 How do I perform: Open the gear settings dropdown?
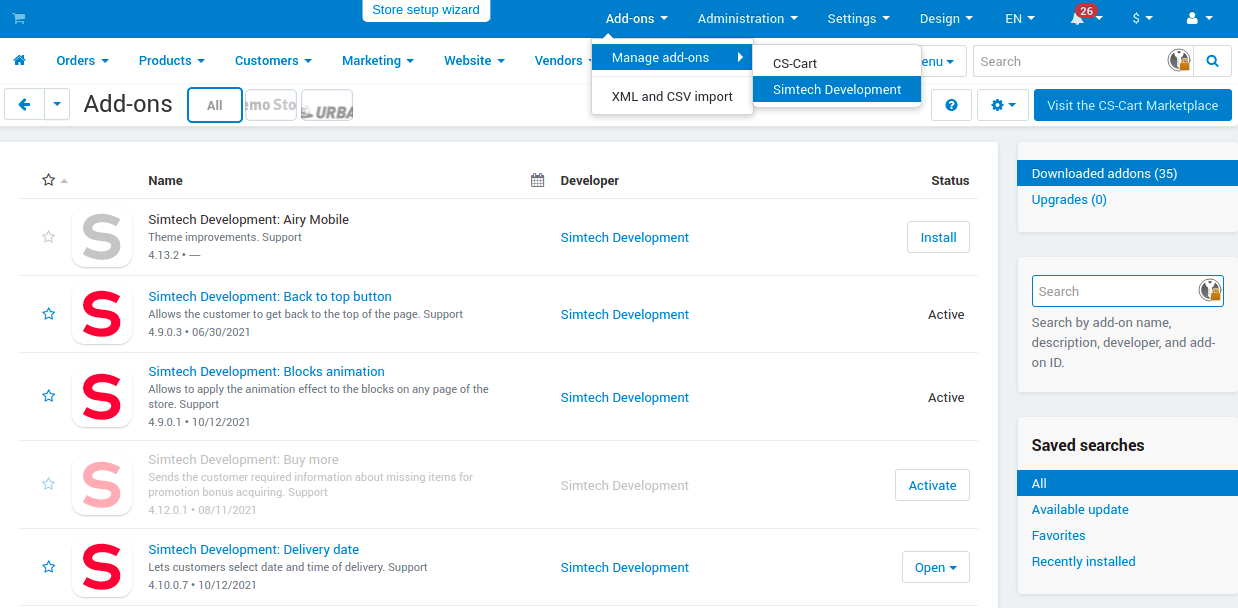tap(1003, 105)
